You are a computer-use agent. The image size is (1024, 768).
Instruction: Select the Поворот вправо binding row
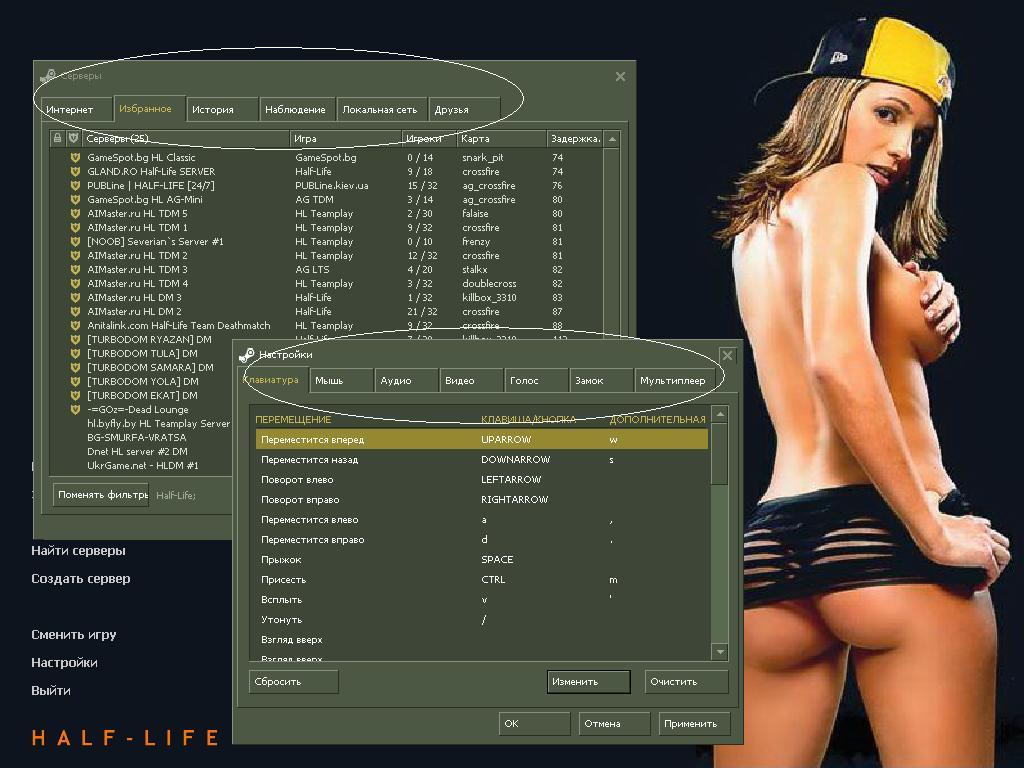[482, 500]
